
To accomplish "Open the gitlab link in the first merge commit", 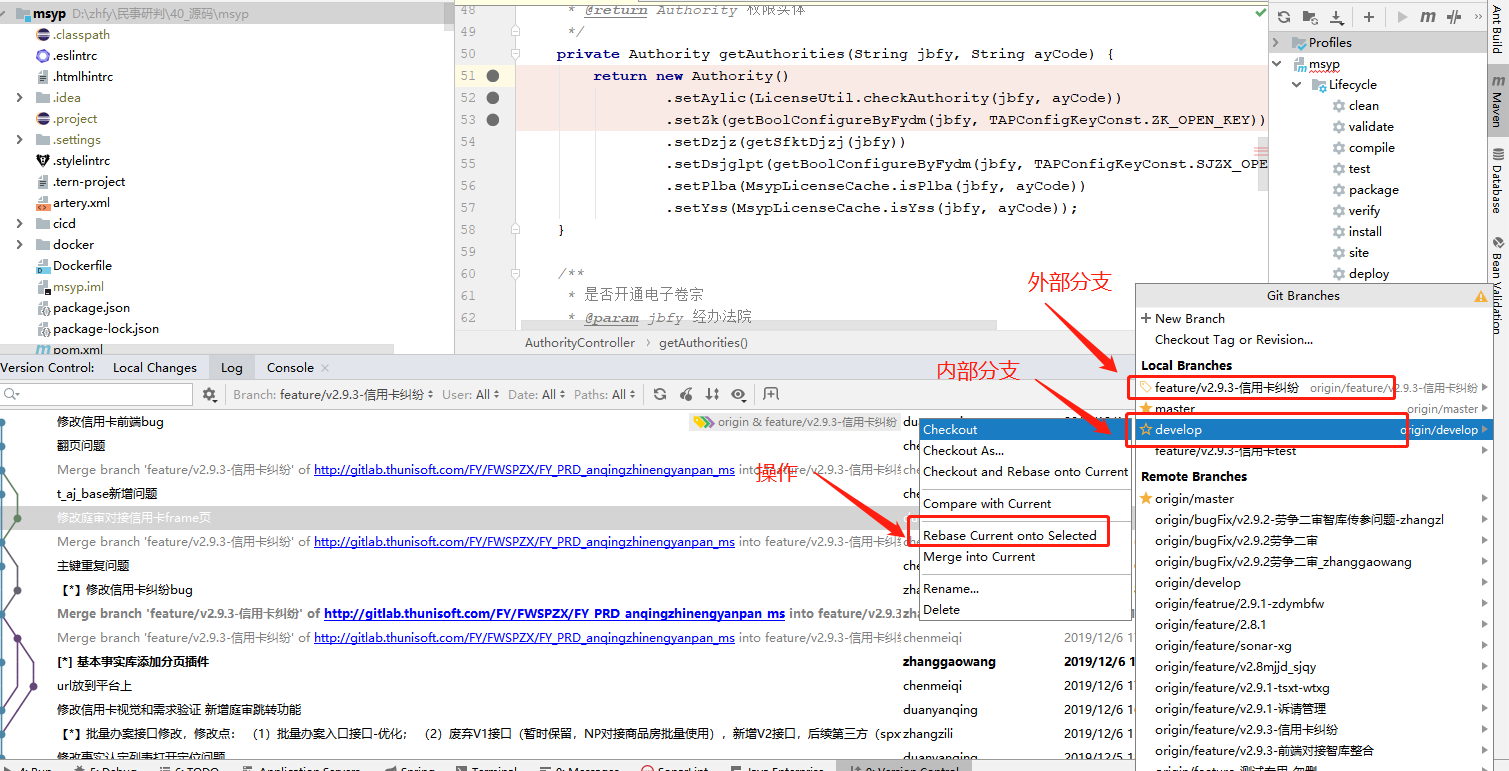I will (524, 470).
